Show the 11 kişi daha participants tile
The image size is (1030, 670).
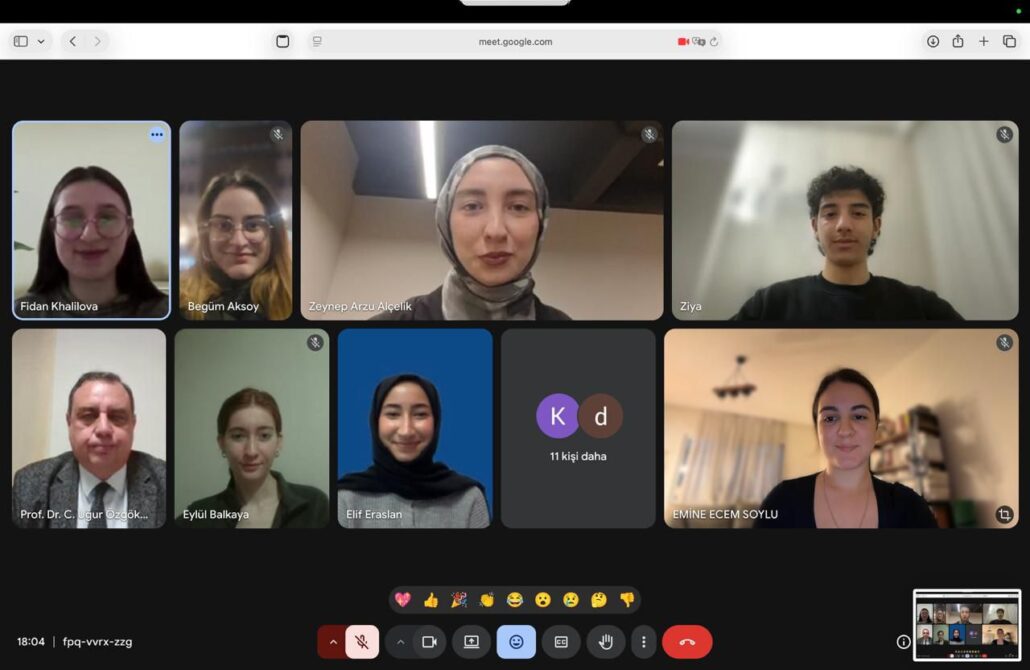578,428
